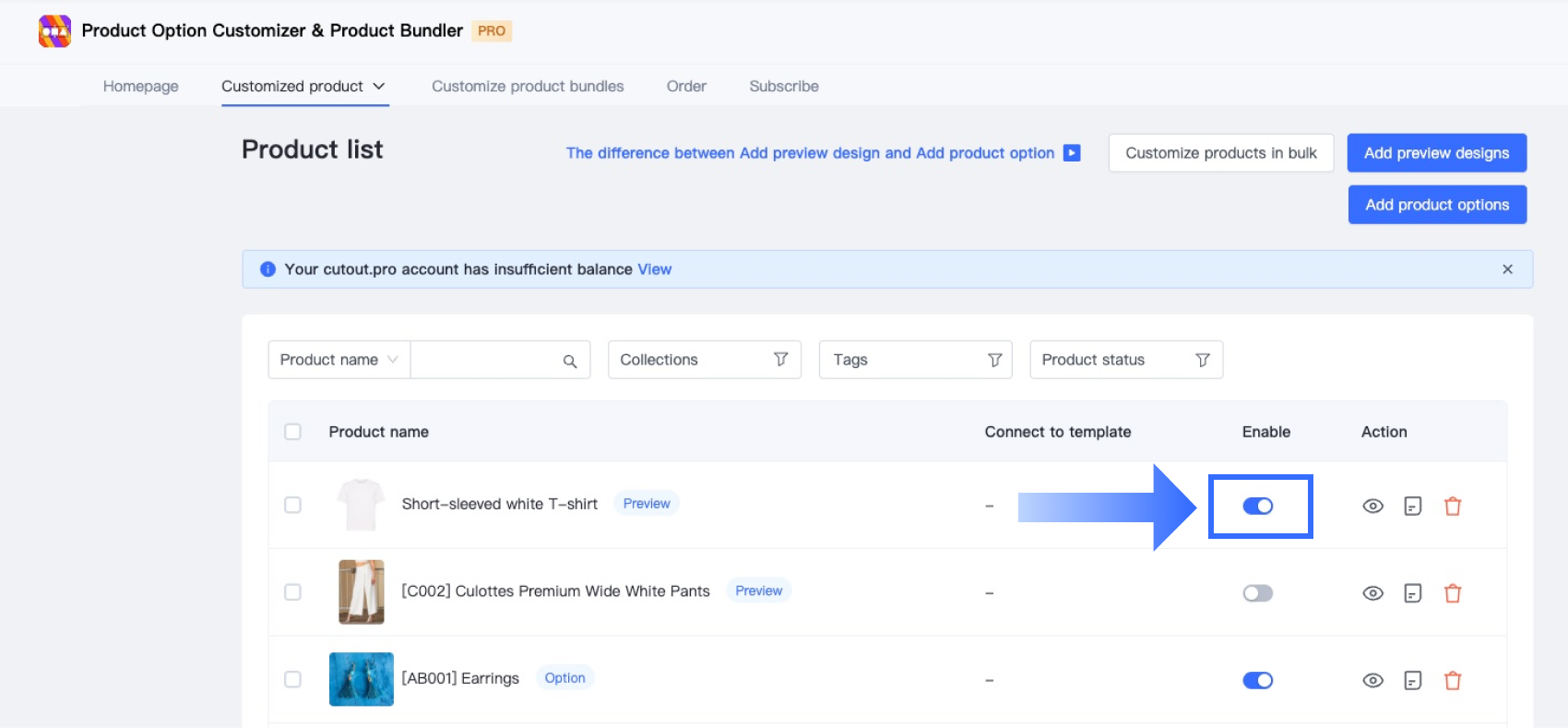Click the product name search field
1568x728 pixels.
tap(484, 360)
